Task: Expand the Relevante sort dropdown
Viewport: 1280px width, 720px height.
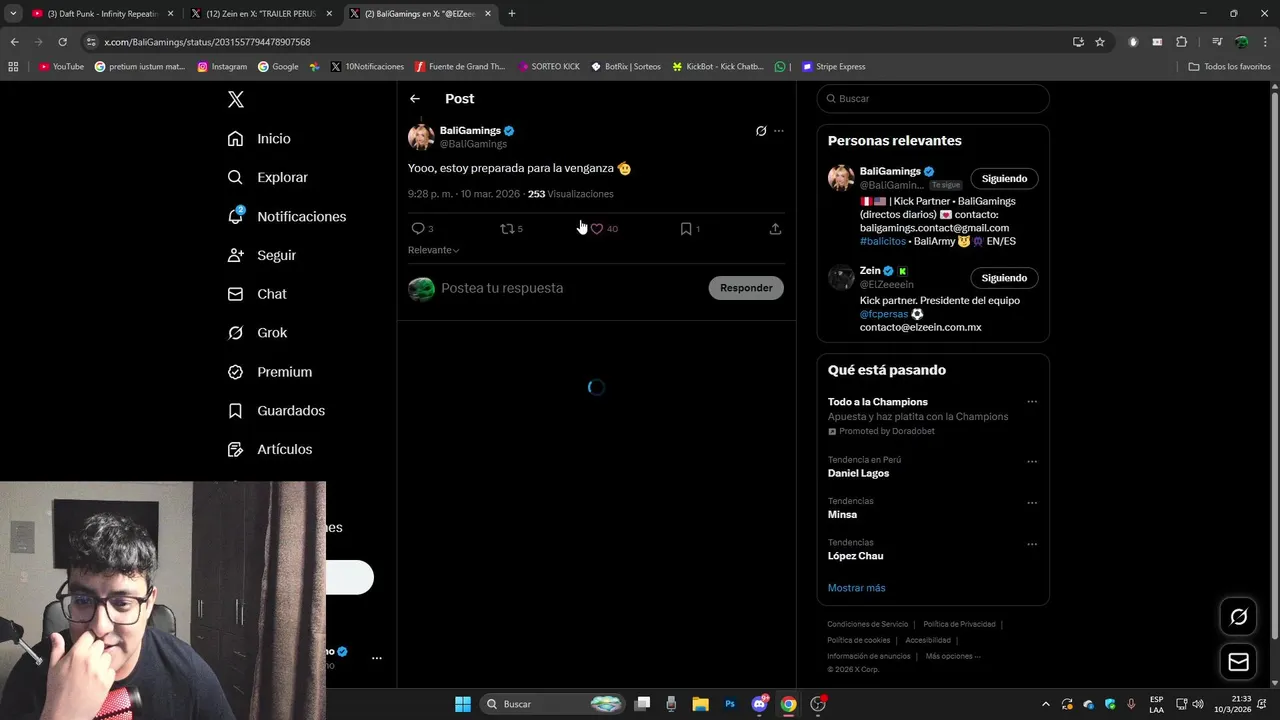Action: pos(433,250)
